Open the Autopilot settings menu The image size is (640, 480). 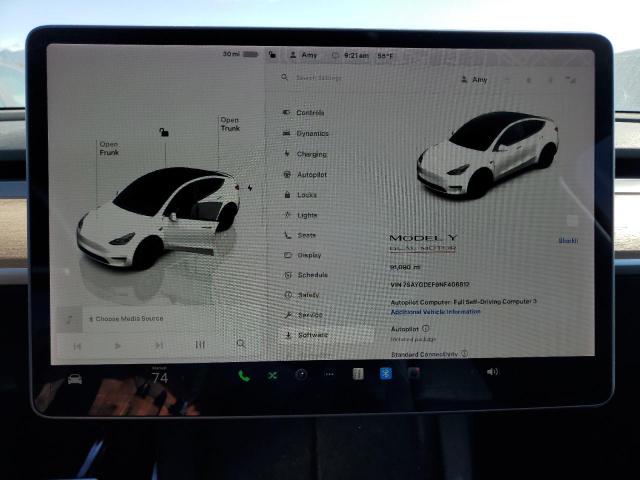[305, 174]
